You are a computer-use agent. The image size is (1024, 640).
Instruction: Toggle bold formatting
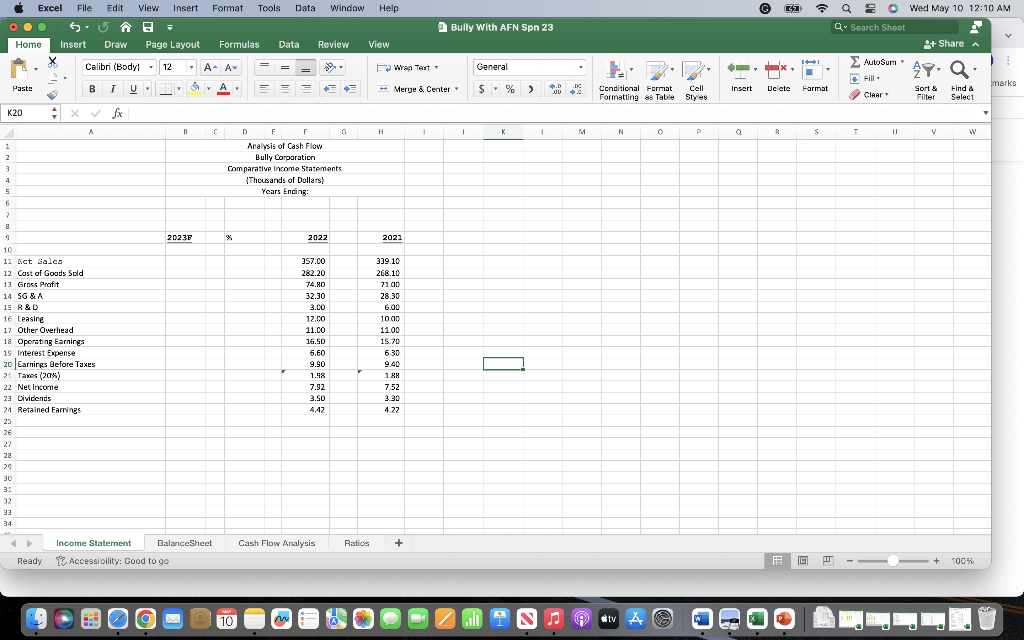point(90,89)
